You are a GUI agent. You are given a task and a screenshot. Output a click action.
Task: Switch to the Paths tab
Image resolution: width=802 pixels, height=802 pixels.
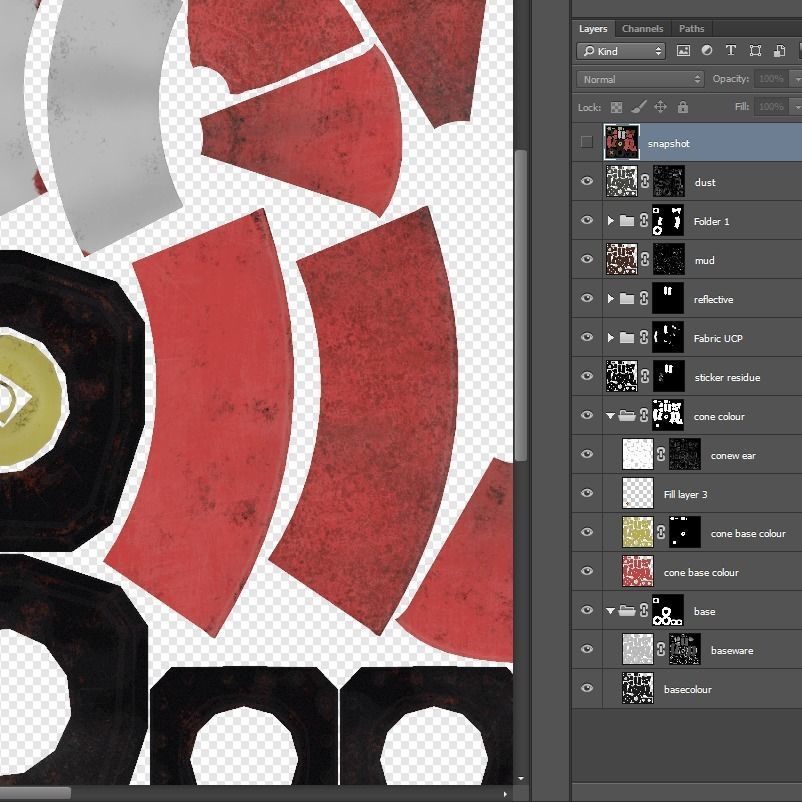pyautogui.click(x=692, y=29)
